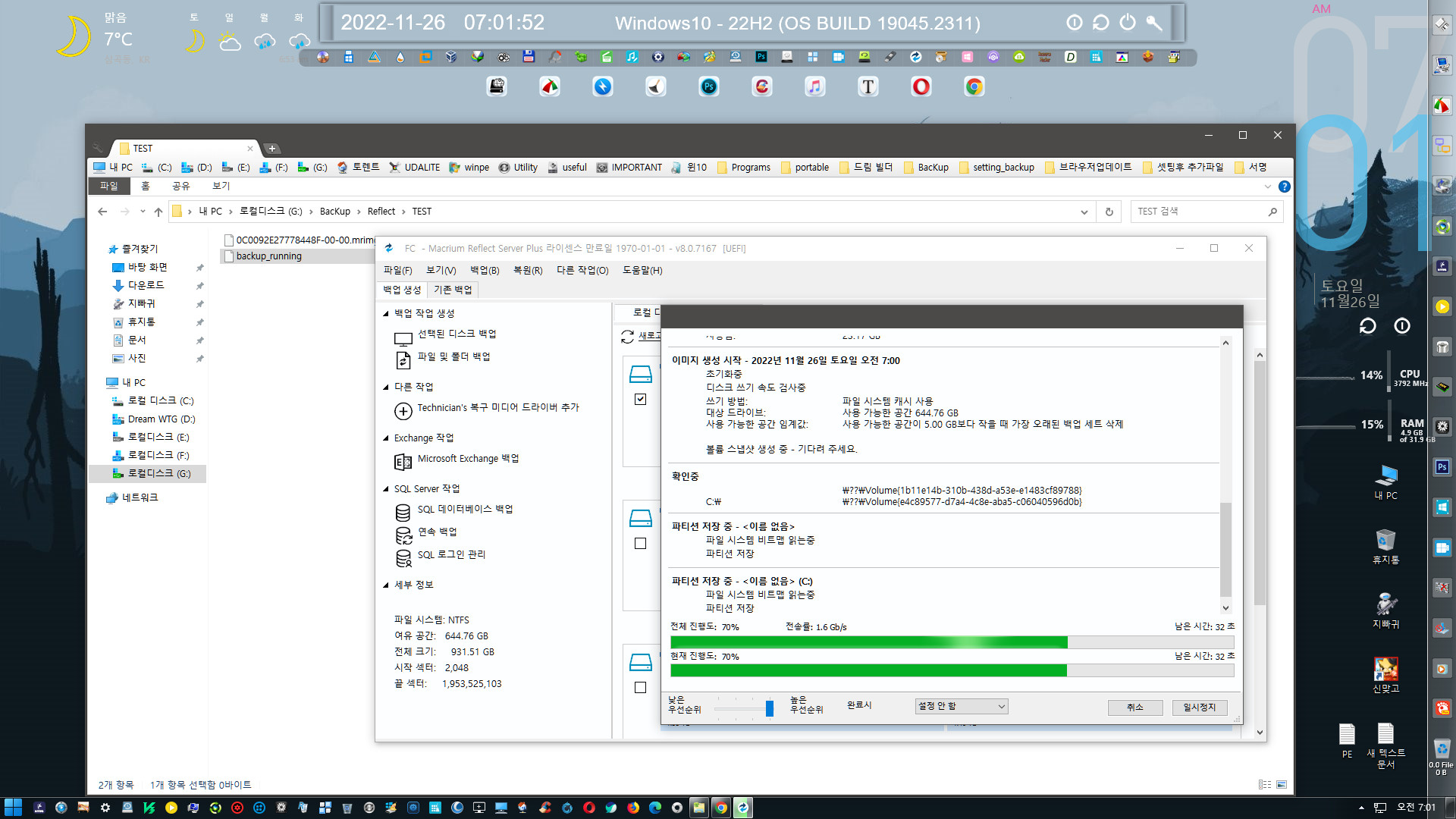Click the 취소 button in backup dialog

click(1135, 707)
